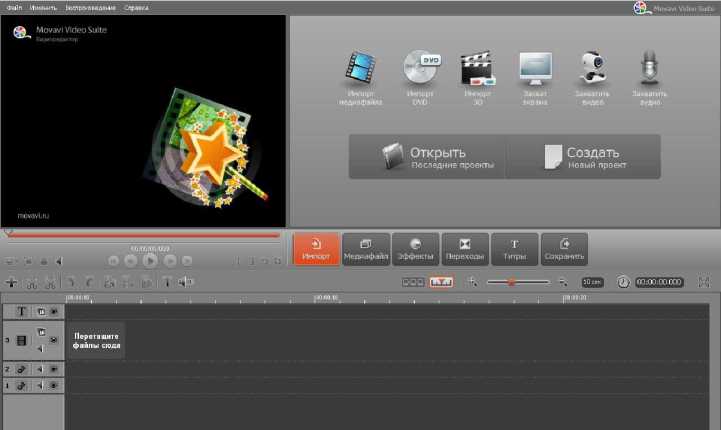Switch to the Сохранить tab
This screenshot has width=721, height=430.
[564, 249]
